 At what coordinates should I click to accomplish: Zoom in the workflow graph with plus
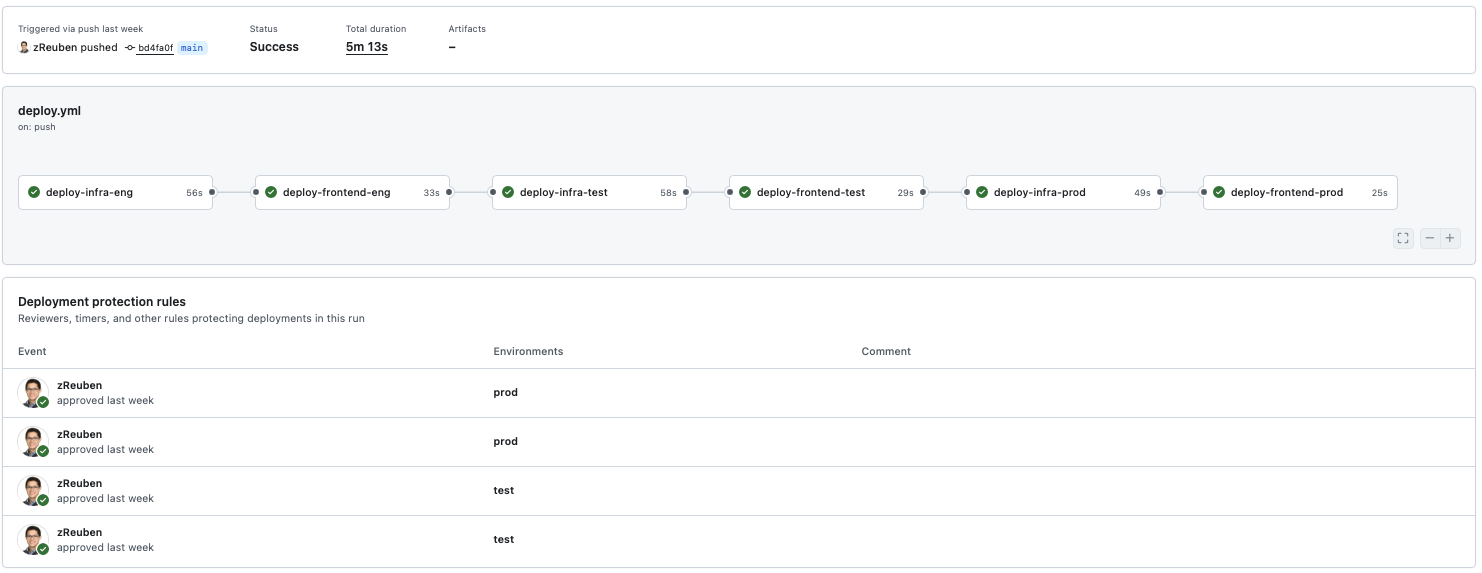[1450, 238]
